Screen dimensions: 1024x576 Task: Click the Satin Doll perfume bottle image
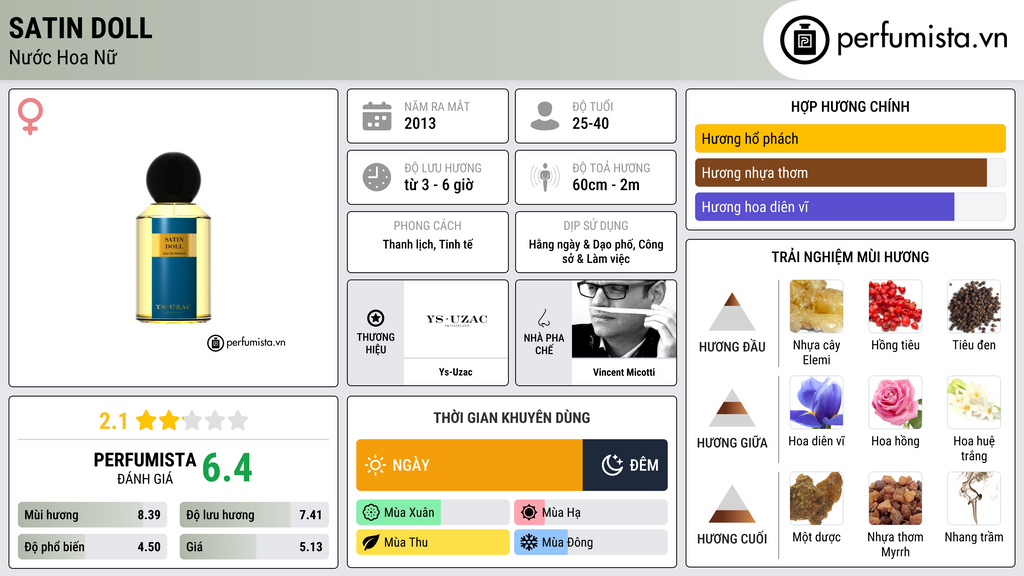click(174, 238)
